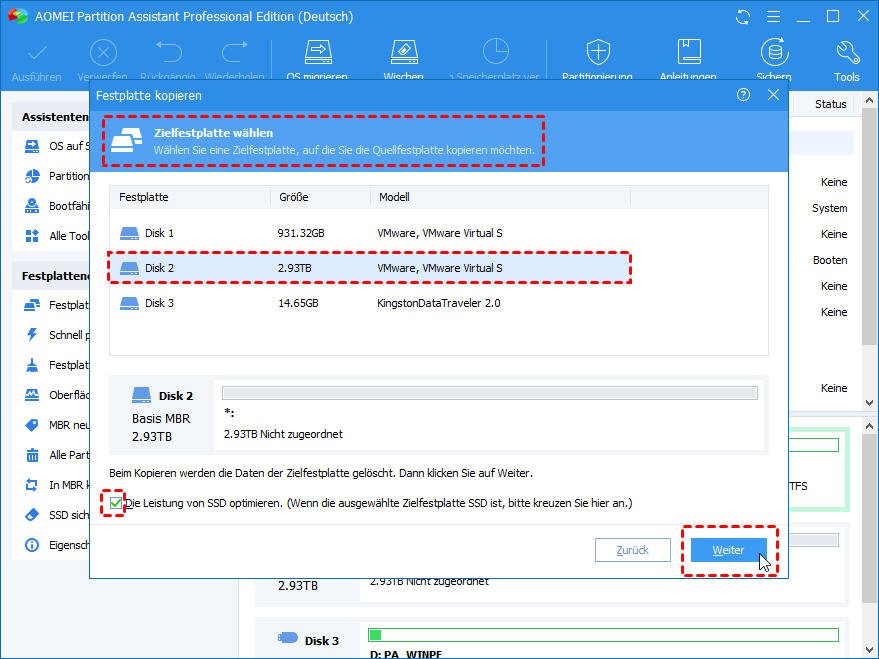Click the Weiter button

click(728, 550)
